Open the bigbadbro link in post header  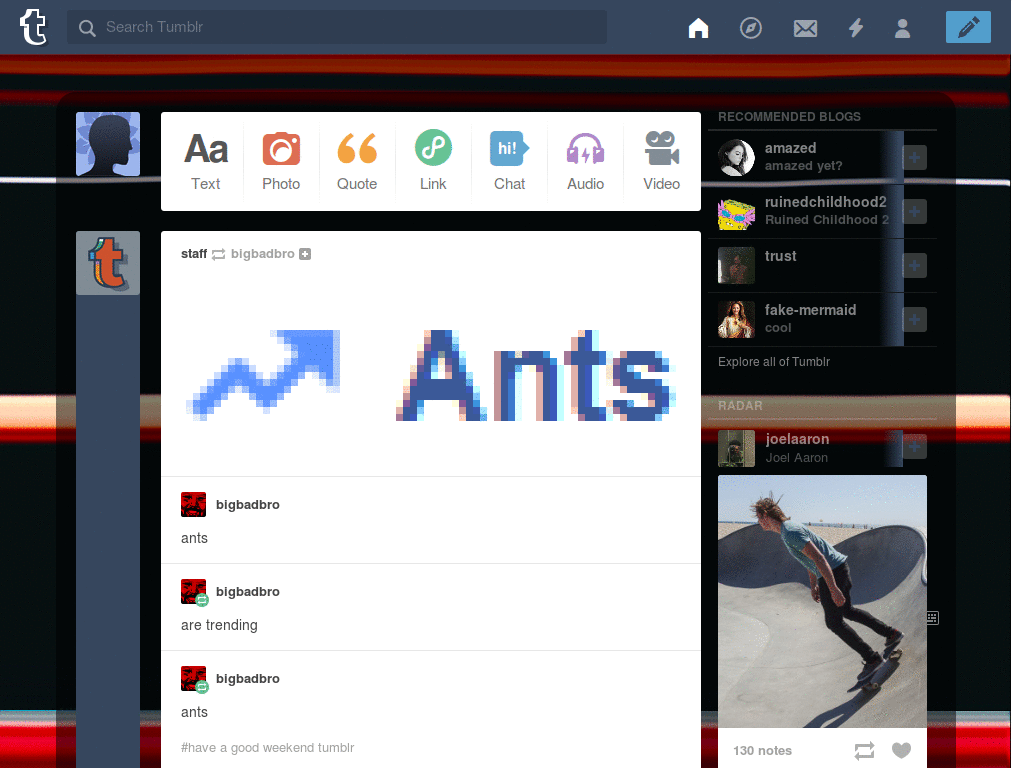pos(263,254)
